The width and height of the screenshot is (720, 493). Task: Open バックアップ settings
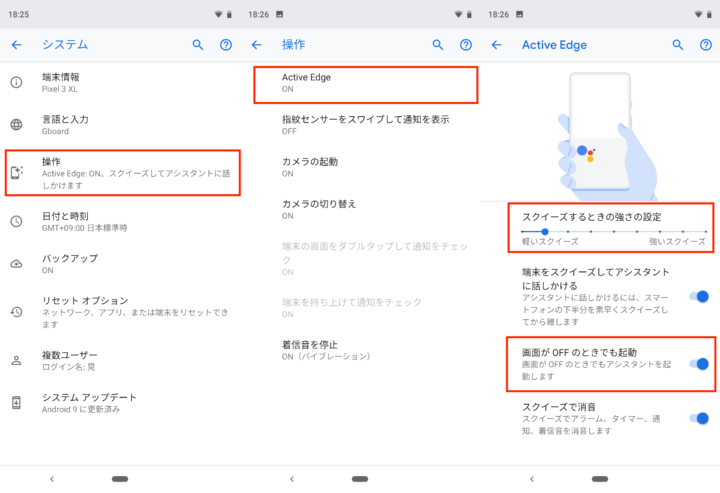tap(120, 264)
